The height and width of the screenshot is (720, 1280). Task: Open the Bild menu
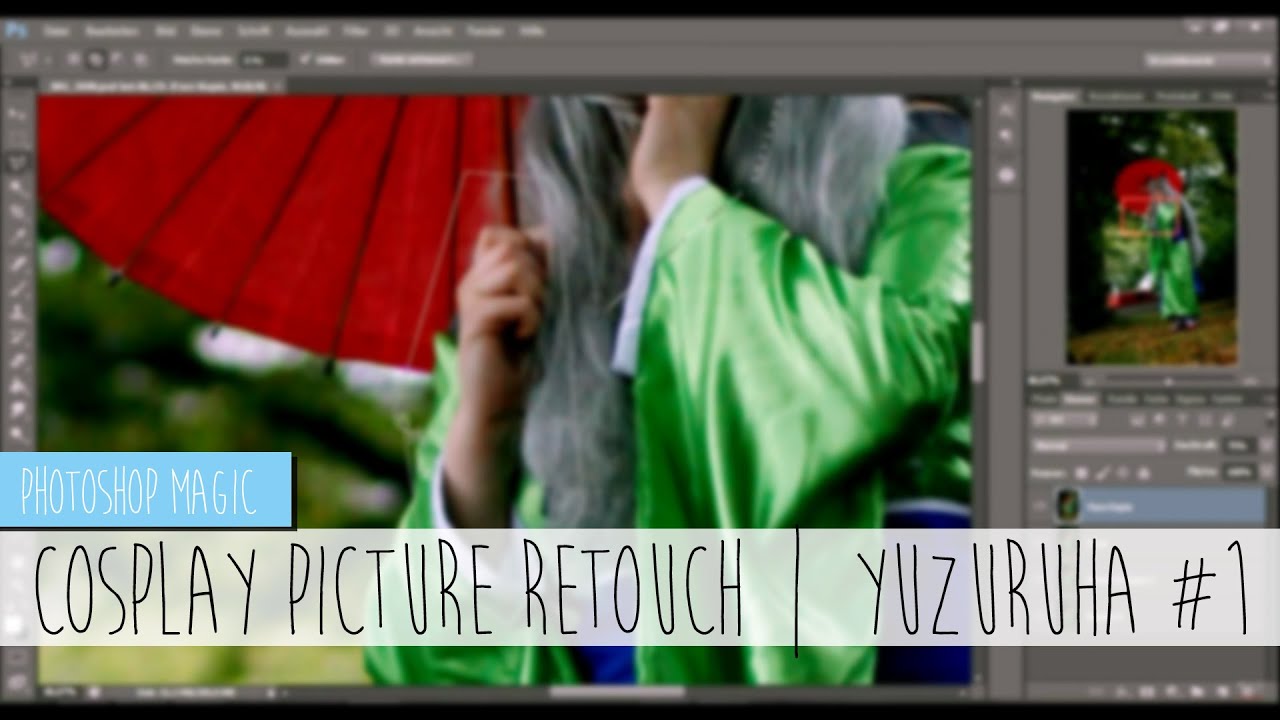(x=167, y=31)
